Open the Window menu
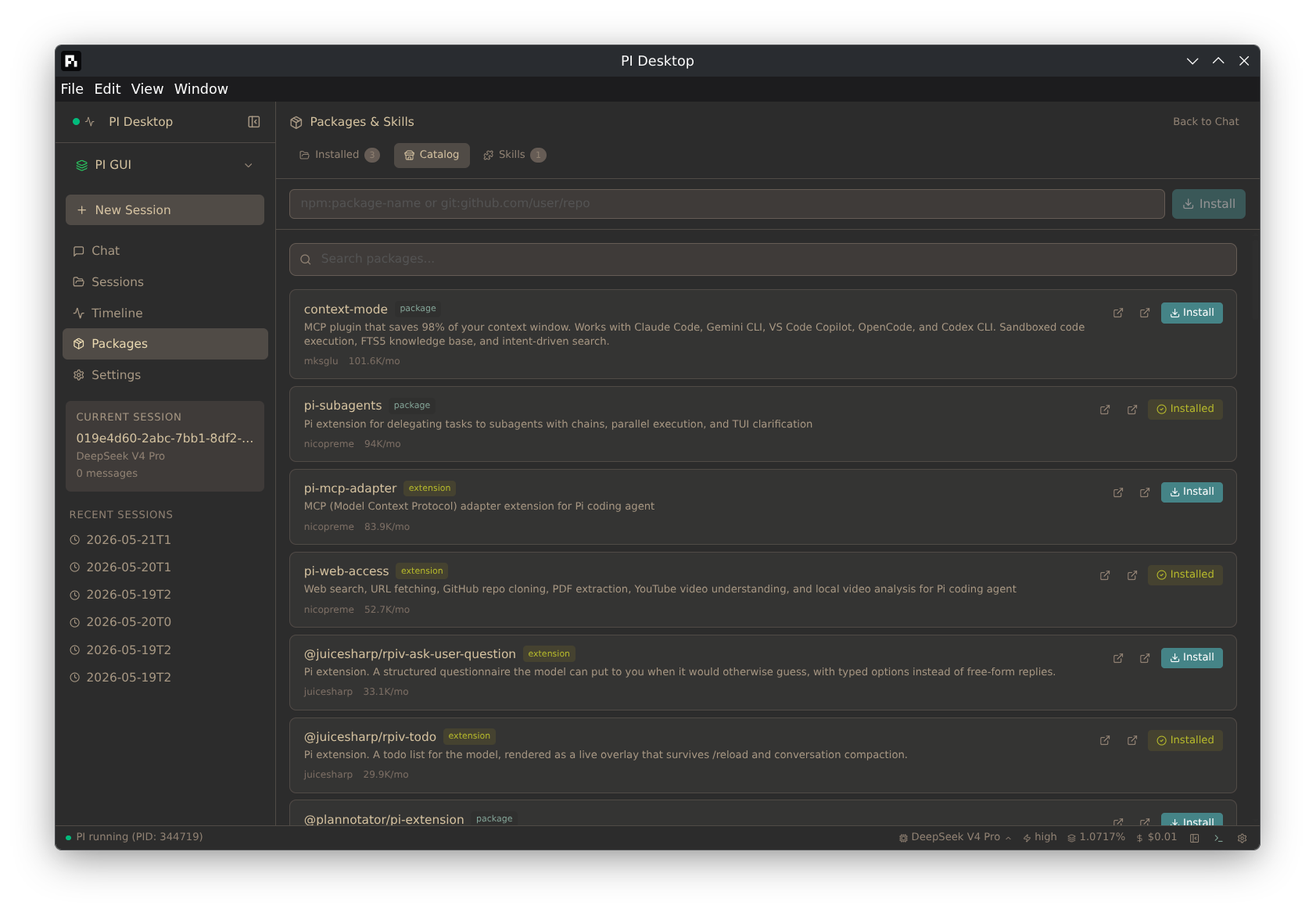1316x916 pixels. pos(201,89)
